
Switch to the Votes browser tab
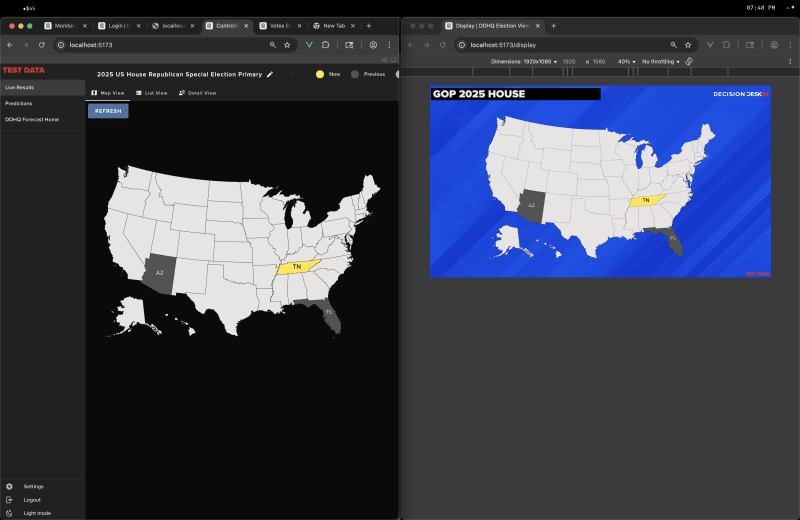coord(280,26)
